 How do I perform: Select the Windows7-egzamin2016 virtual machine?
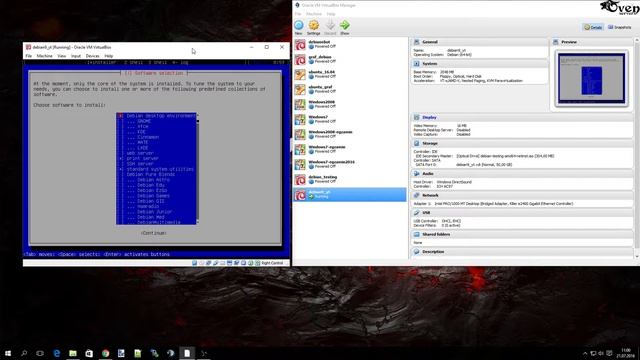tap(350, 164)
